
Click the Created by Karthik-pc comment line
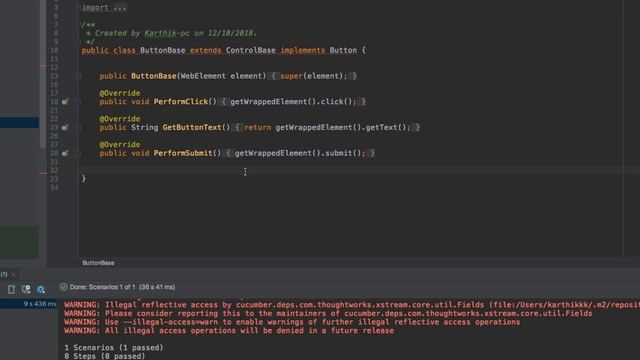click(x=171, y=33)
